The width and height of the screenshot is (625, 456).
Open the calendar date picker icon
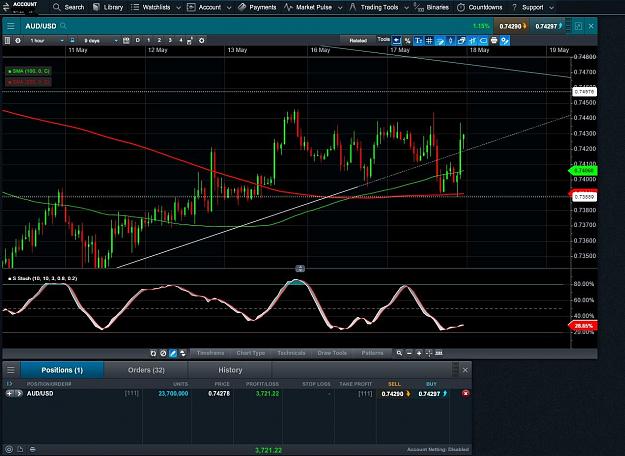pos(126,40)
